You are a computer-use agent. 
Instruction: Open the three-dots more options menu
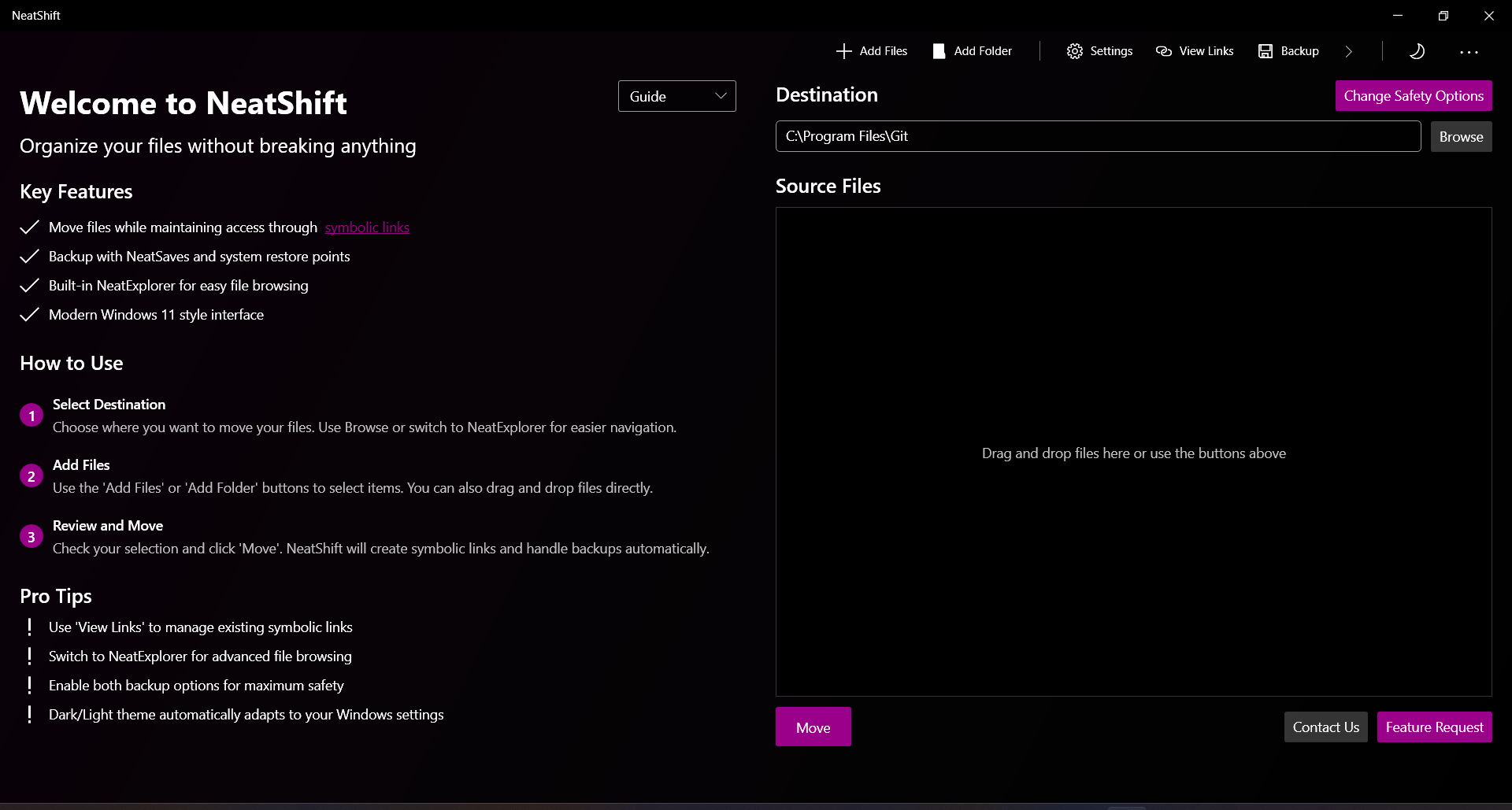(x=1469, y=52)
